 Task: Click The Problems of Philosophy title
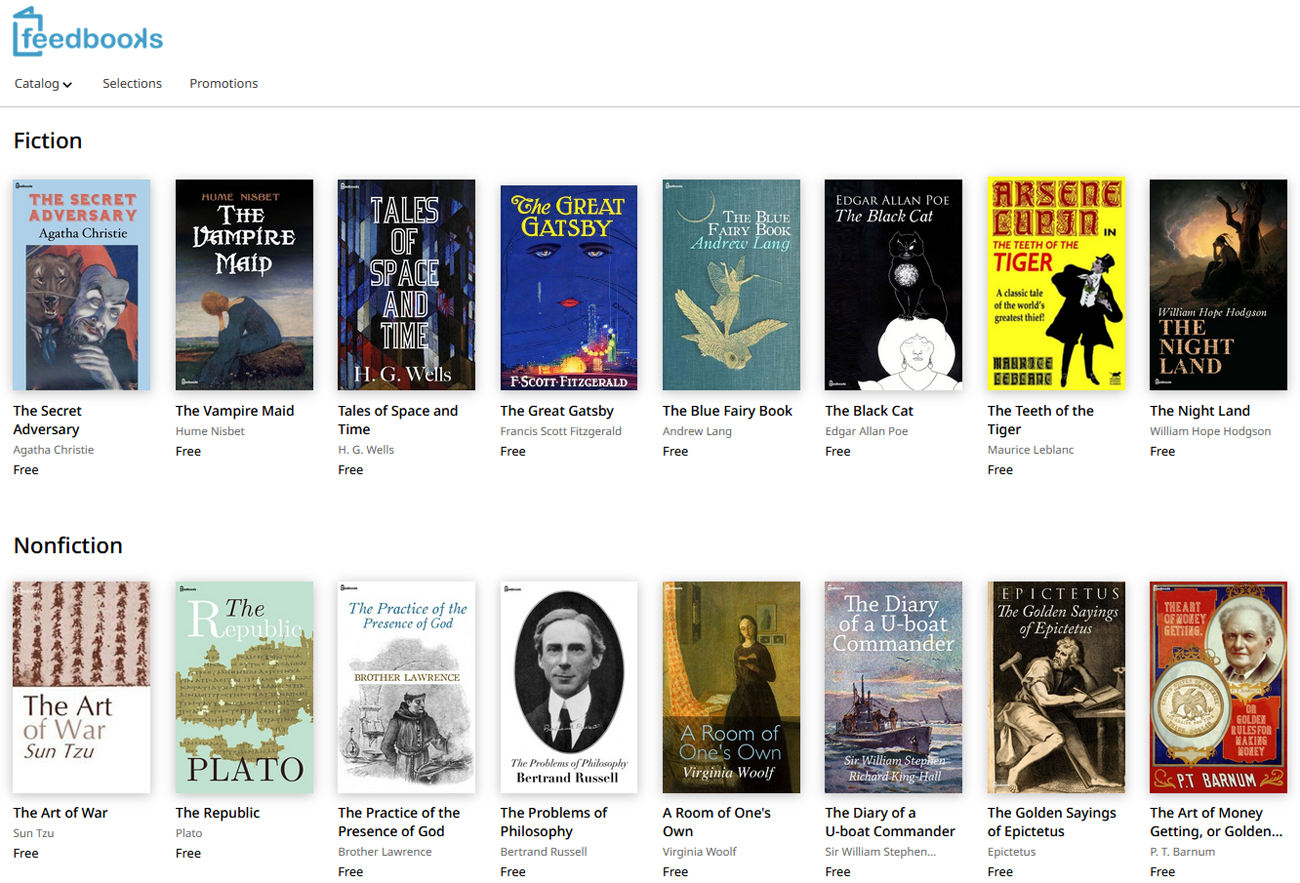(x=554, y=822)
